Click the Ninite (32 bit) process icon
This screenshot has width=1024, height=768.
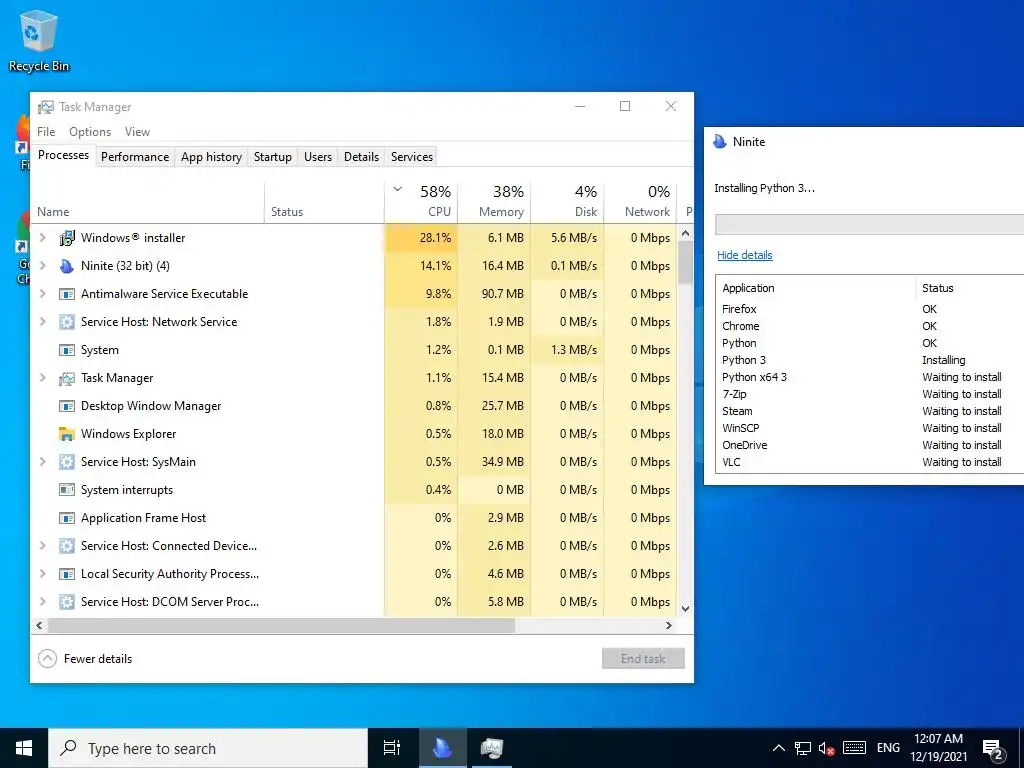[x=67, y=266]
